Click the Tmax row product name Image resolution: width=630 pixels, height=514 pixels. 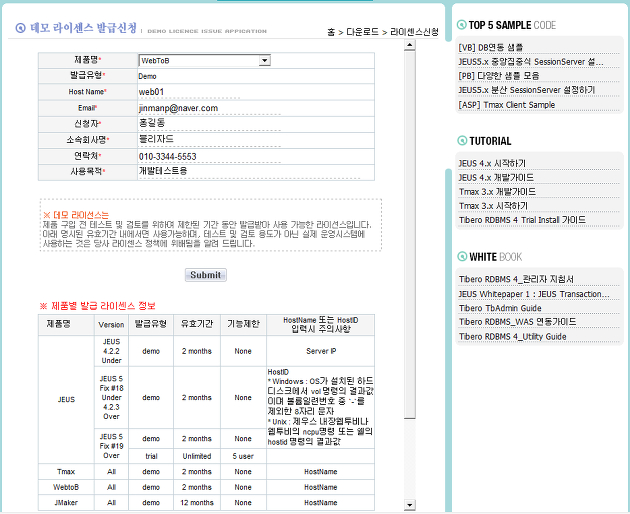[x=66, y=471]
